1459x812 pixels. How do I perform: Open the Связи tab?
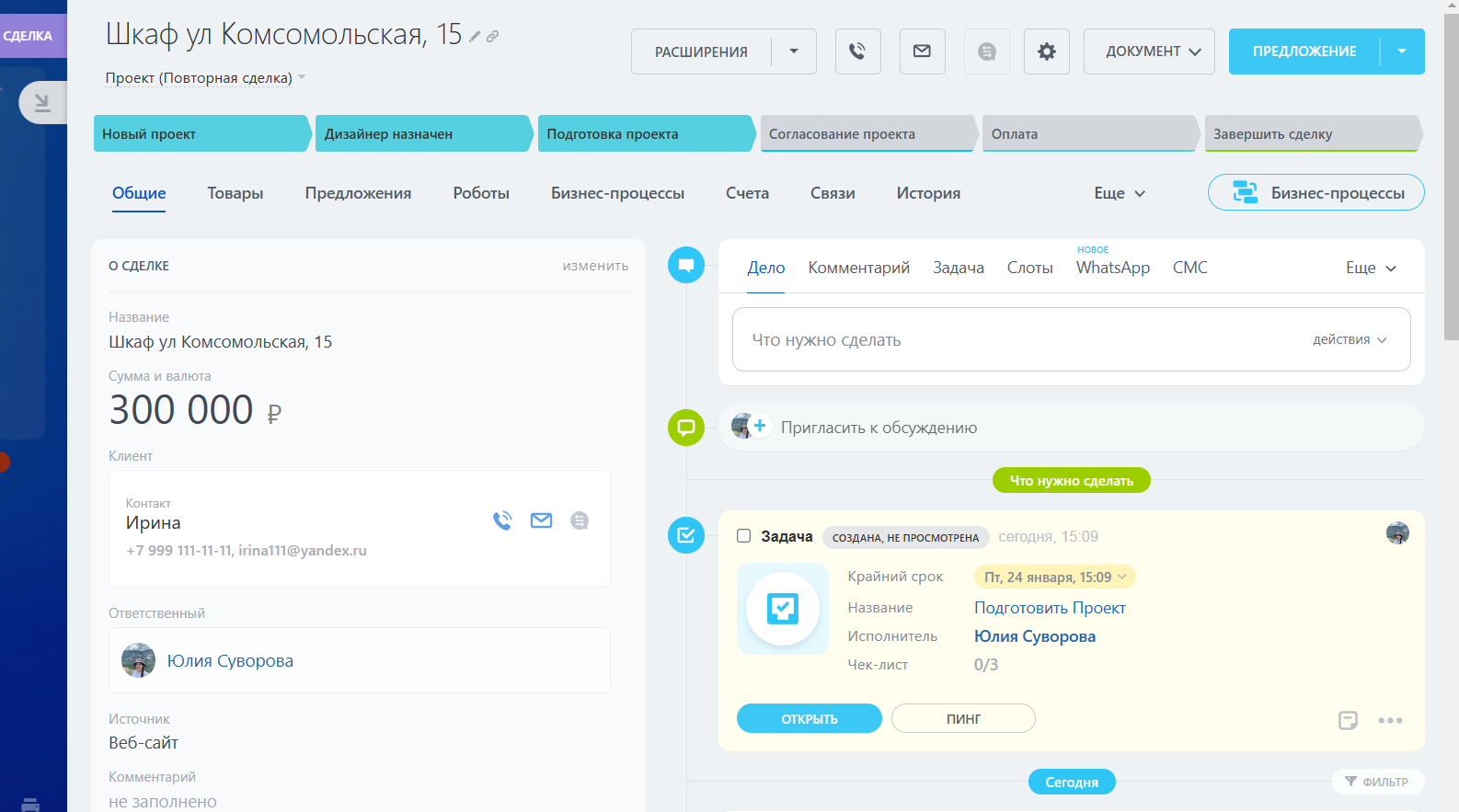pos(833,193)
